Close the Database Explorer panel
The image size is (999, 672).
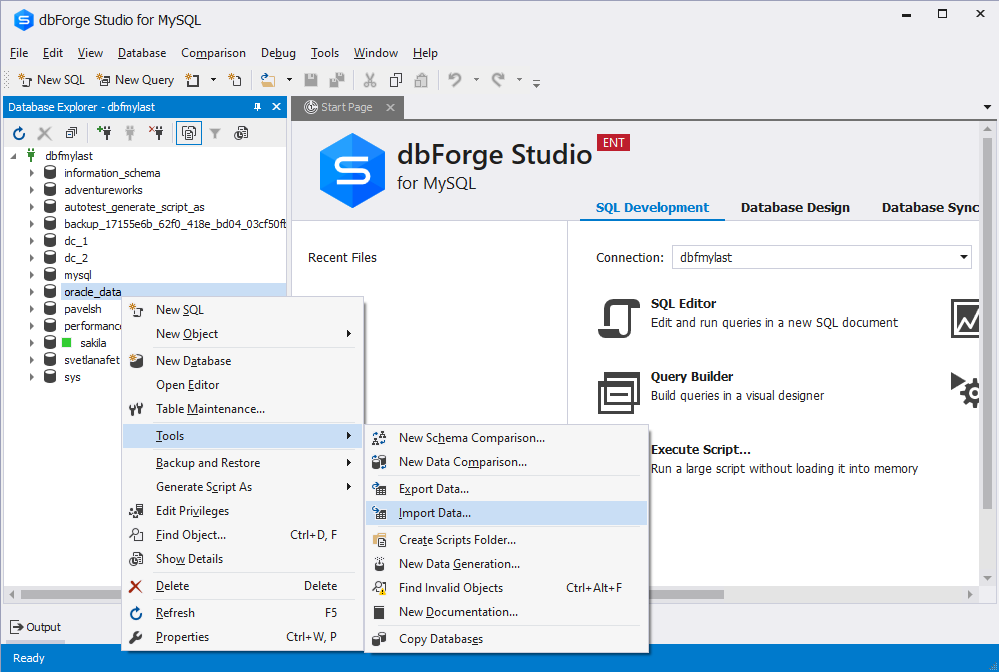coord(277,107)
